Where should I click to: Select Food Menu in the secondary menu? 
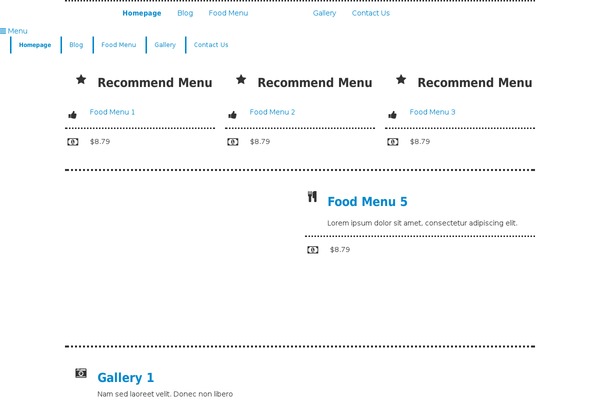pyautogui.click(x=118, y=45)
